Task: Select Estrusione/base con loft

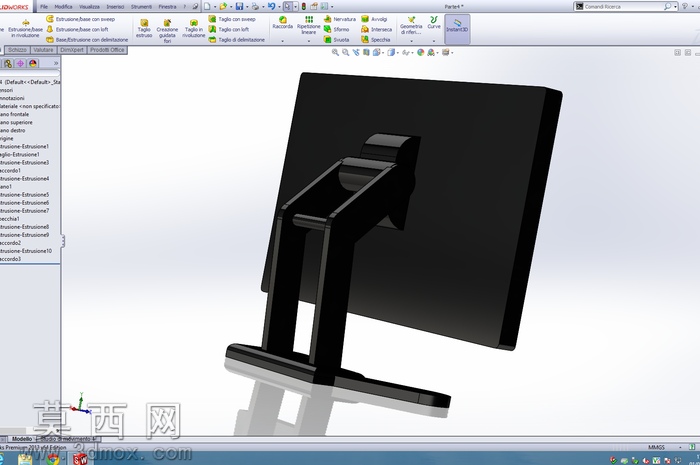Action: click(x=77, y=29)
